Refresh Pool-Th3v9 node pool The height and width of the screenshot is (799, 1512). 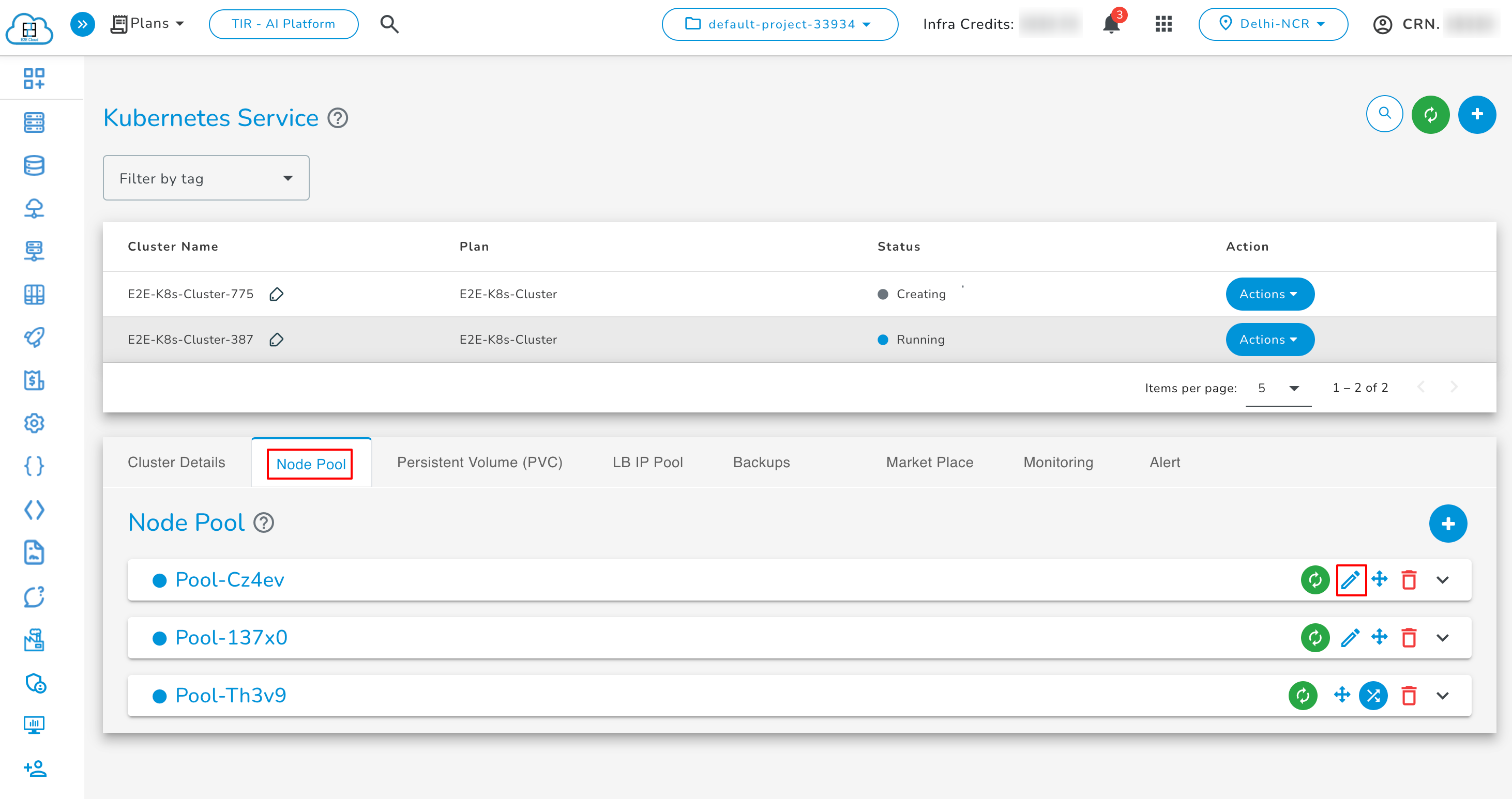tap(1303, 696)
